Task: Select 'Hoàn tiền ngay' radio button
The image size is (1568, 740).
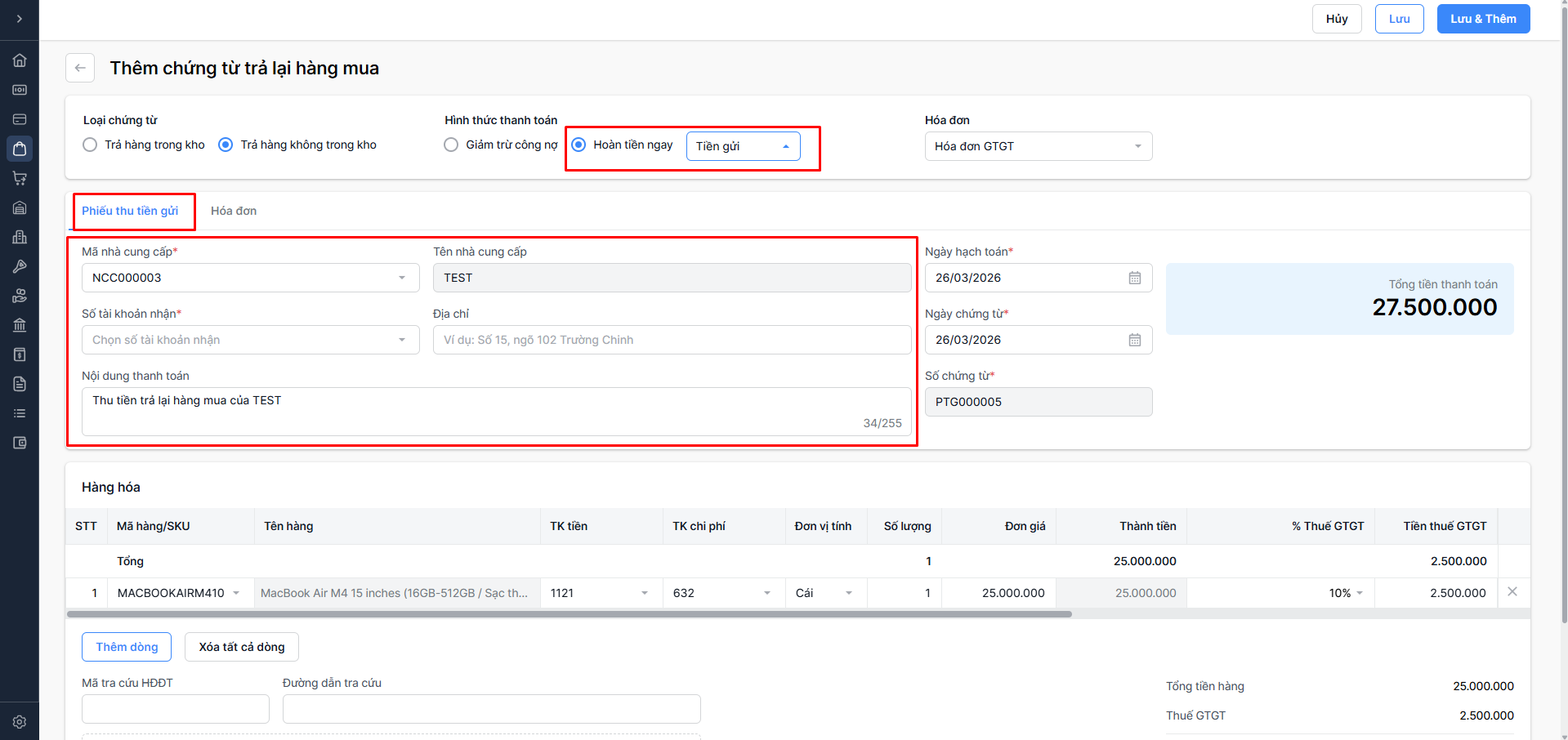Action: (x=579, y=145)
